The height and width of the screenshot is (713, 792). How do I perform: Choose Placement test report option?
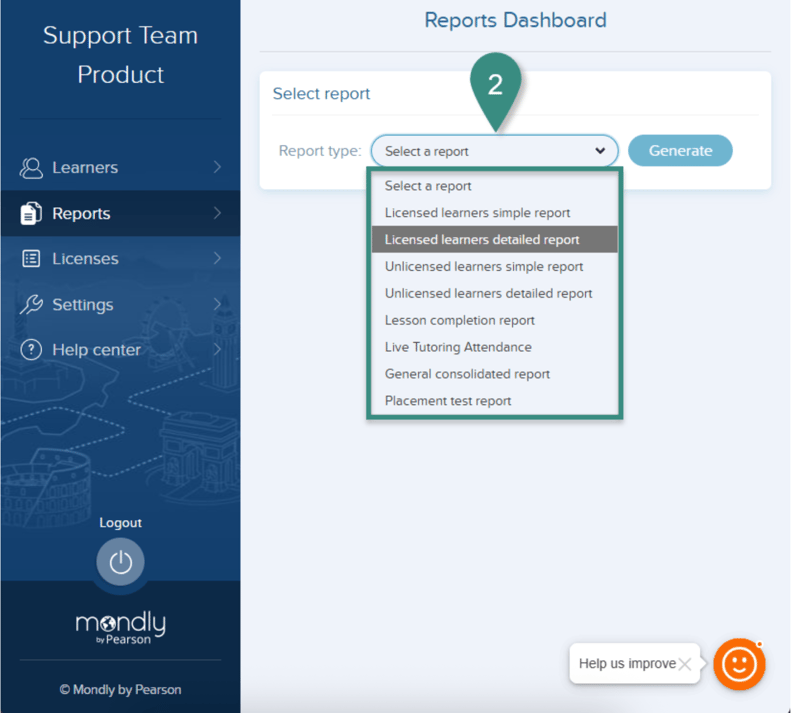click(447, 401)
